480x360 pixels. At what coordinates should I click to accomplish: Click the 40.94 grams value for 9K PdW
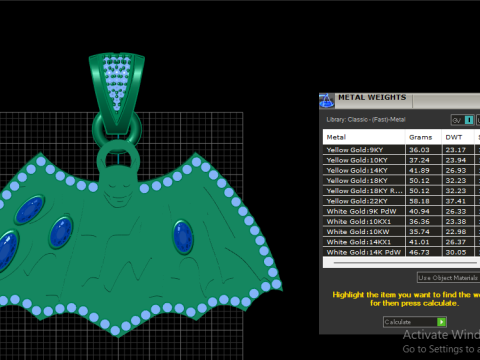click(419, 211)
